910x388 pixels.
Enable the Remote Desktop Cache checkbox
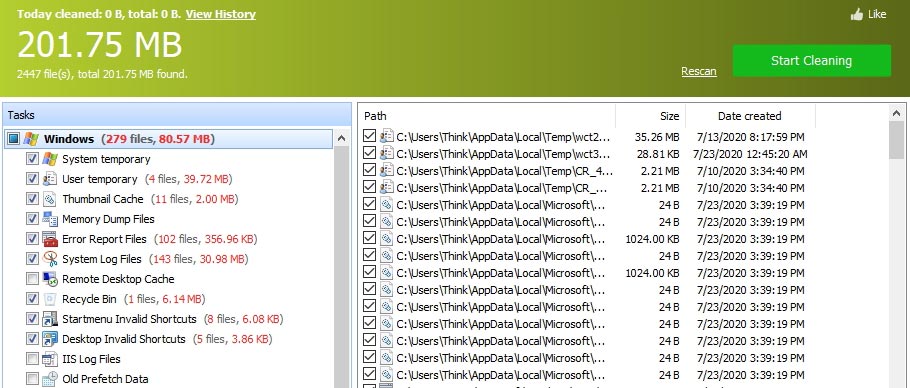pyautogui.click(x=32, y=279)
